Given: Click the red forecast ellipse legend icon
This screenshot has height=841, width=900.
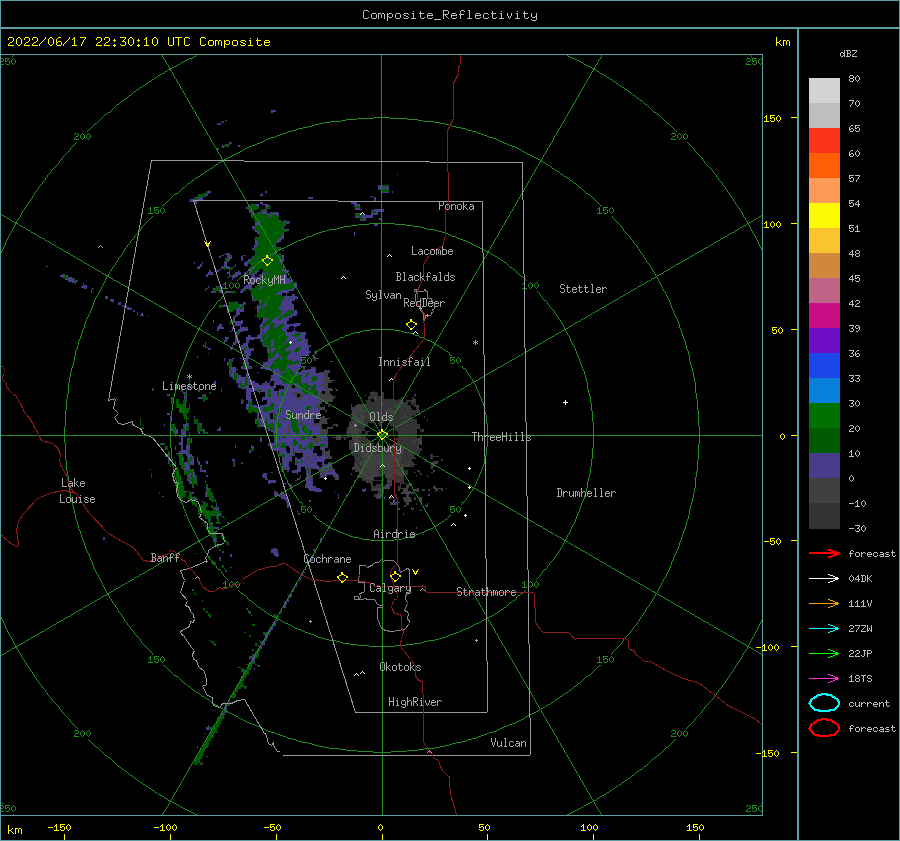Looking at the screenshot, I should [824, 728].
